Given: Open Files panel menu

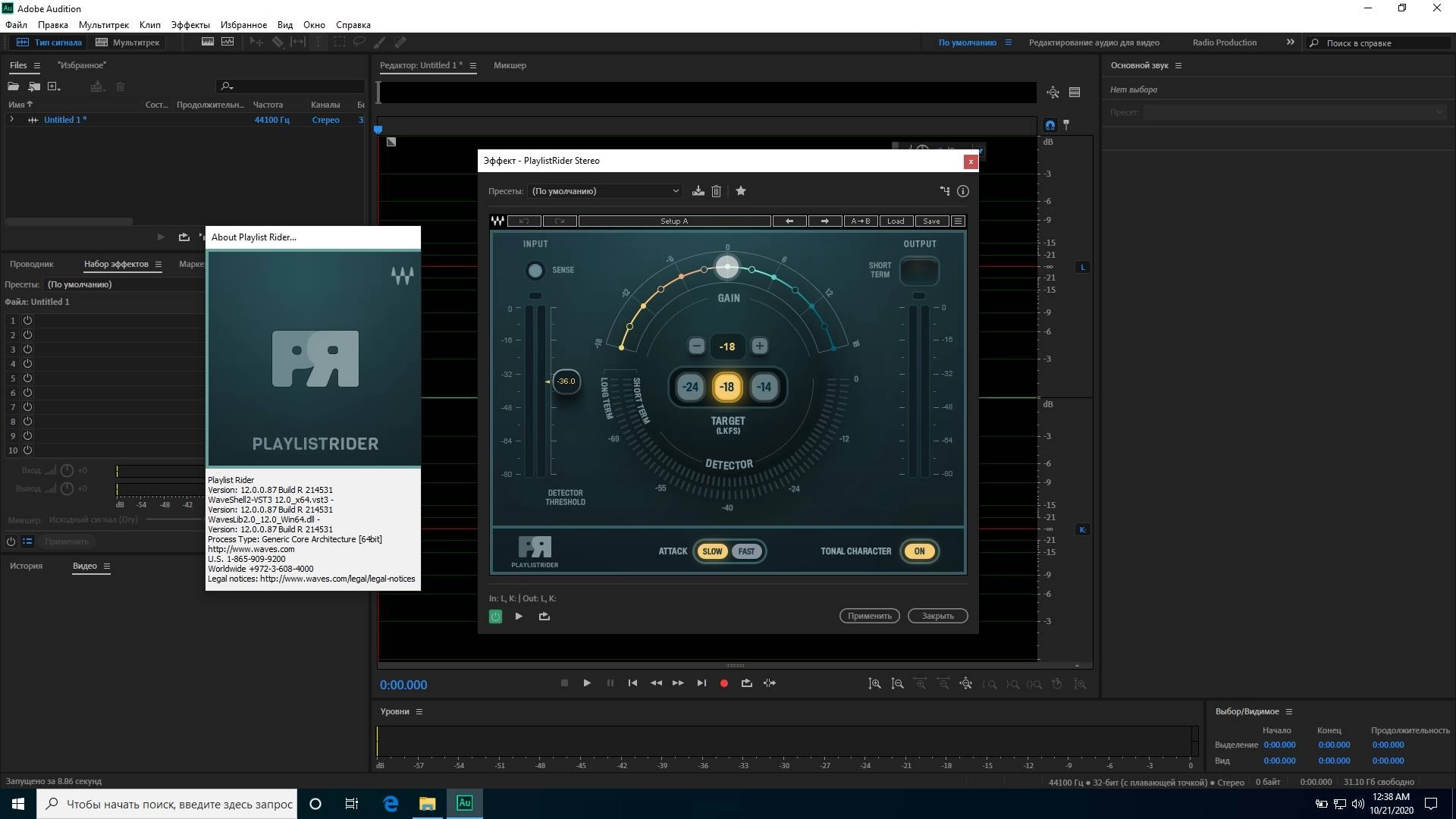Looking at the screenshot, I should point(36,66).
